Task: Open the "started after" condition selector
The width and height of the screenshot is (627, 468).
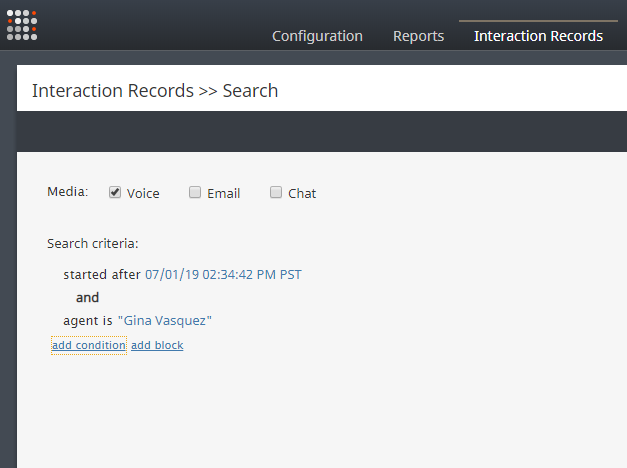Action: (102, 275)
